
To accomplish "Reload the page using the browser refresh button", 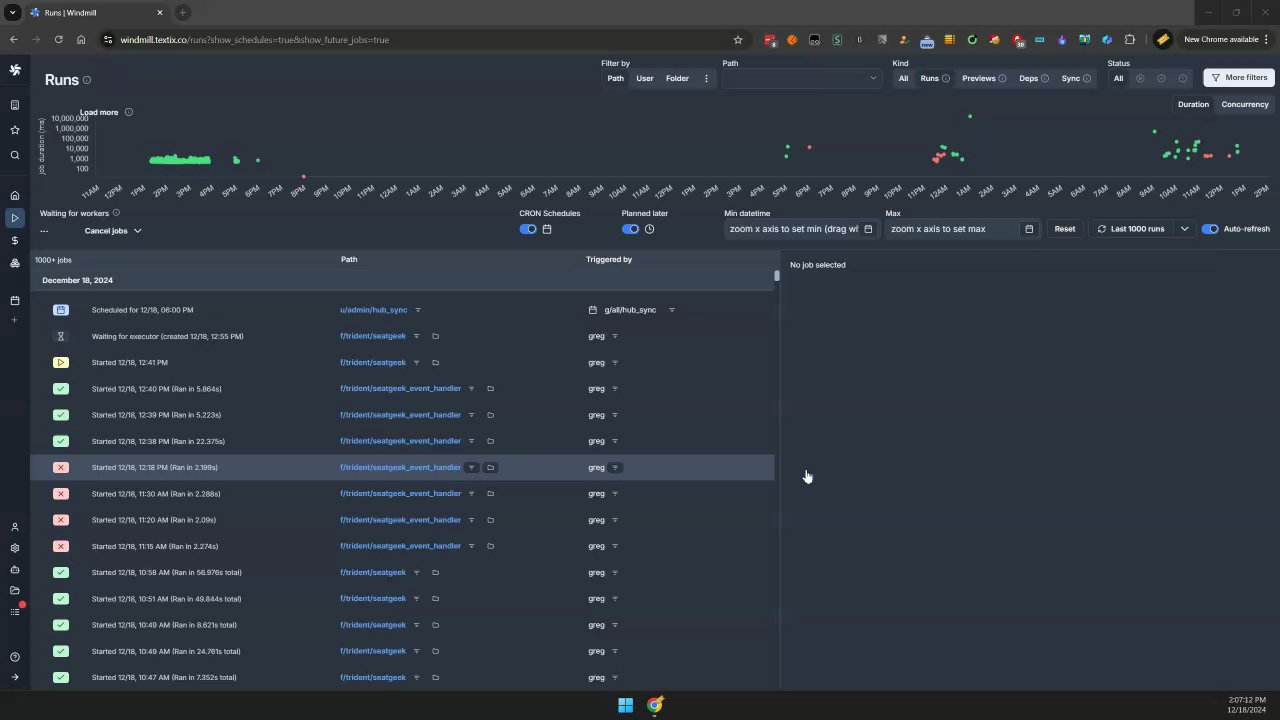I will (59, 40).
